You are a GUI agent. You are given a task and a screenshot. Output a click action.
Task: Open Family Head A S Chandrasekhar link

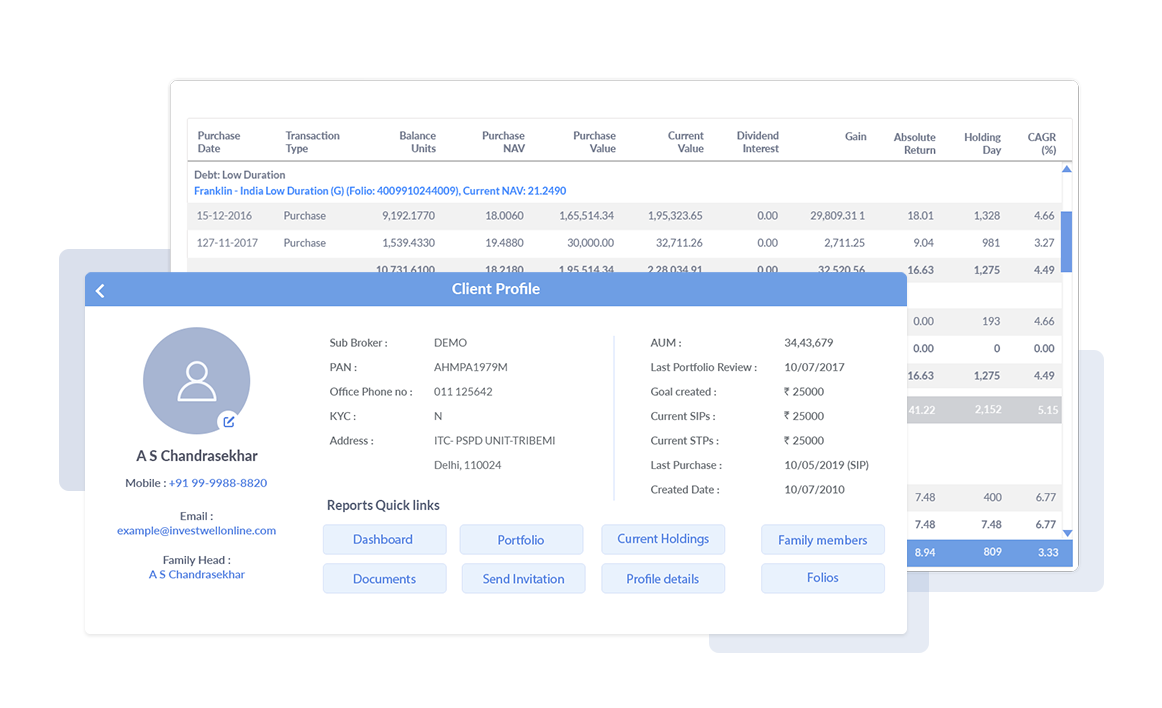[x=196, y=575]
